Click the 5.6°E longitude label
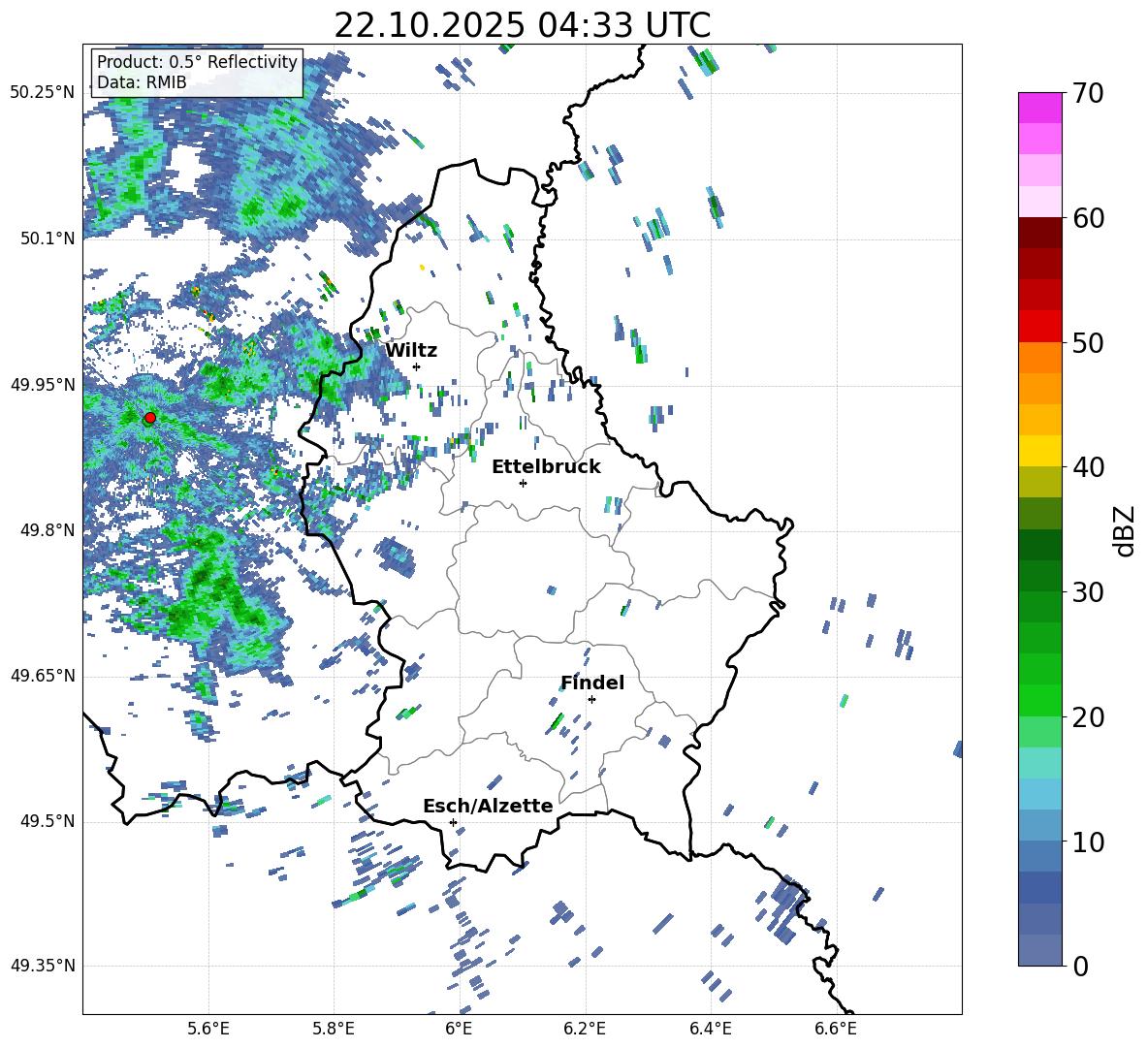The image size is (1148, 1048). pos(208,1029)
